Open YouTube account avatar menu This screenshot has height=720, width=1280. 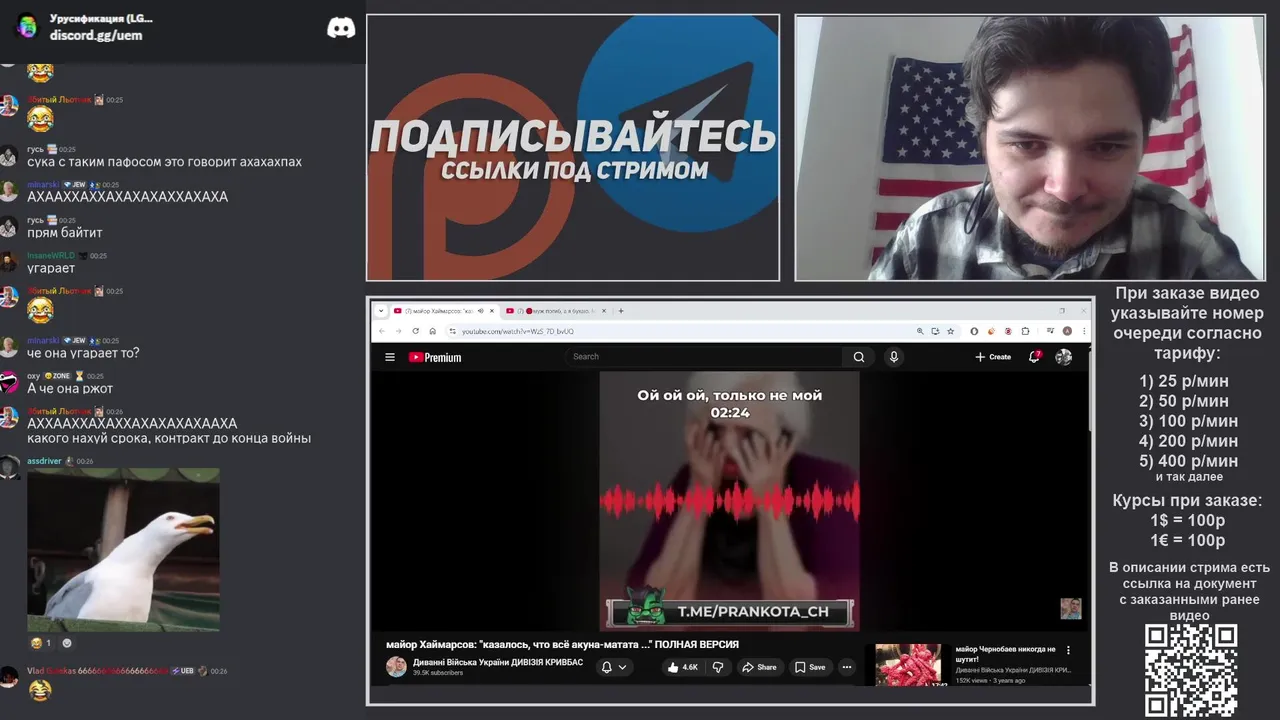pyautogui.click(x=1064, y=357)
